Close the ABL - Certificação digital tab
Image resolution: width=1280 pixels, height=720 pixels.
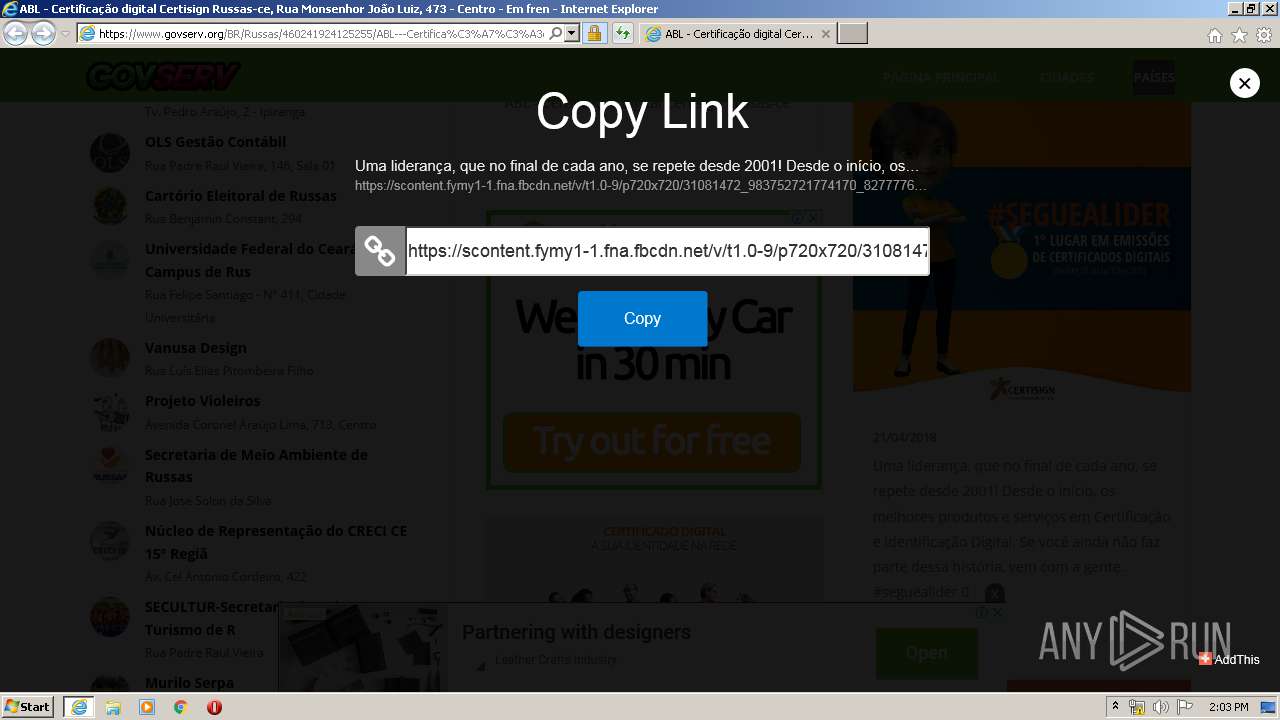825,34
